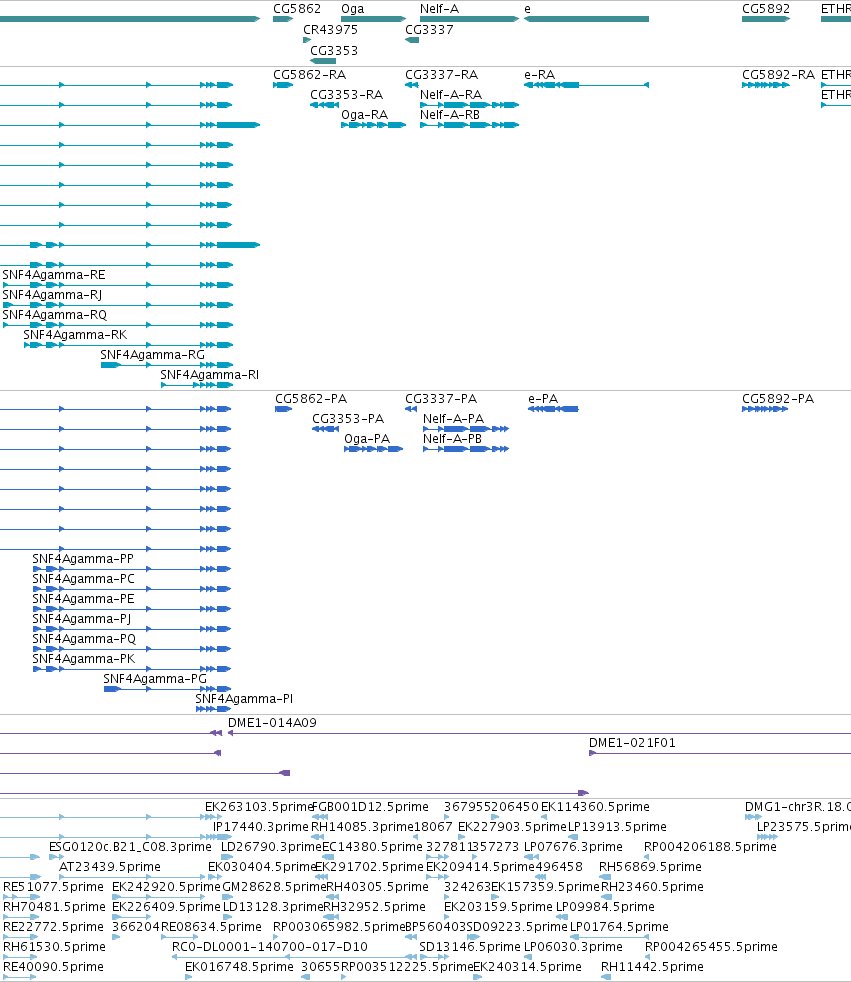Select the CG3353-PA protein label

(x=348, y=419)
